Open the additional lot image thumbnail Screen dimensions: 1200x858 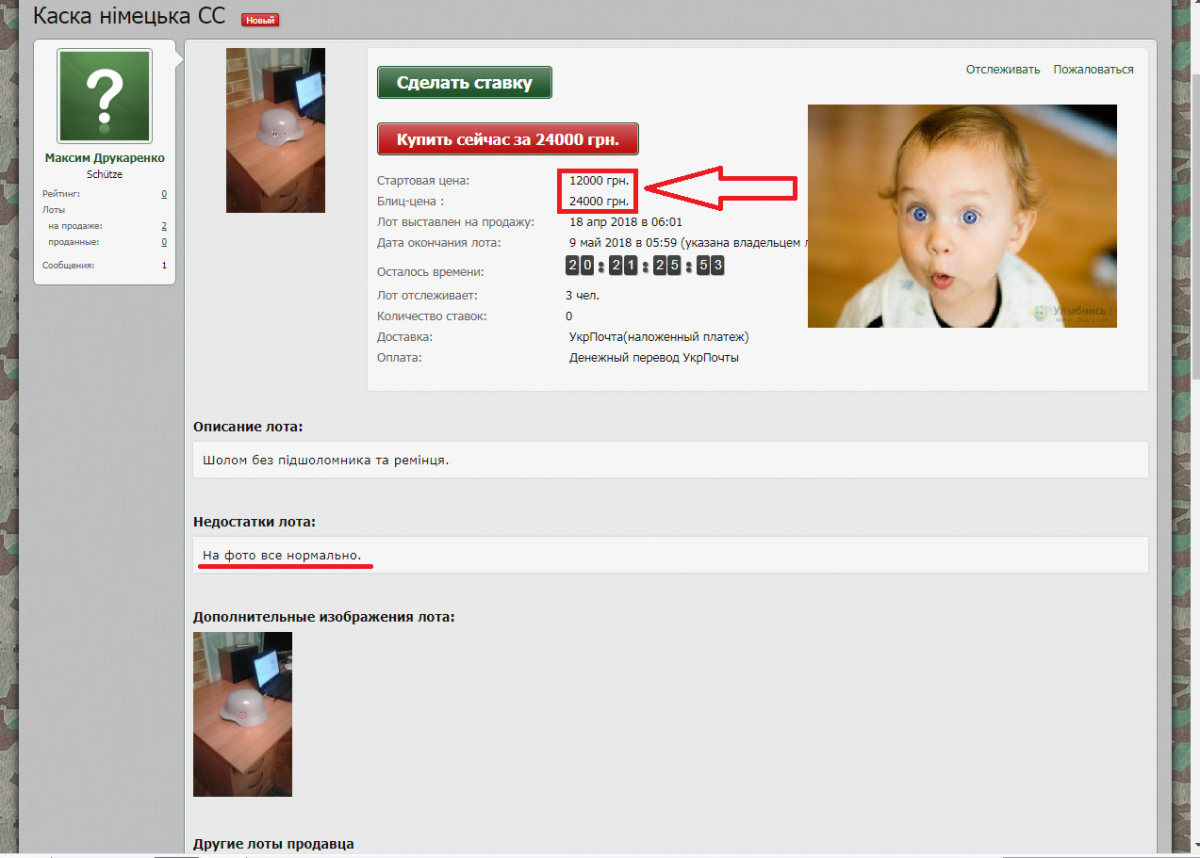pyautogui.click(x=242, y=714)
